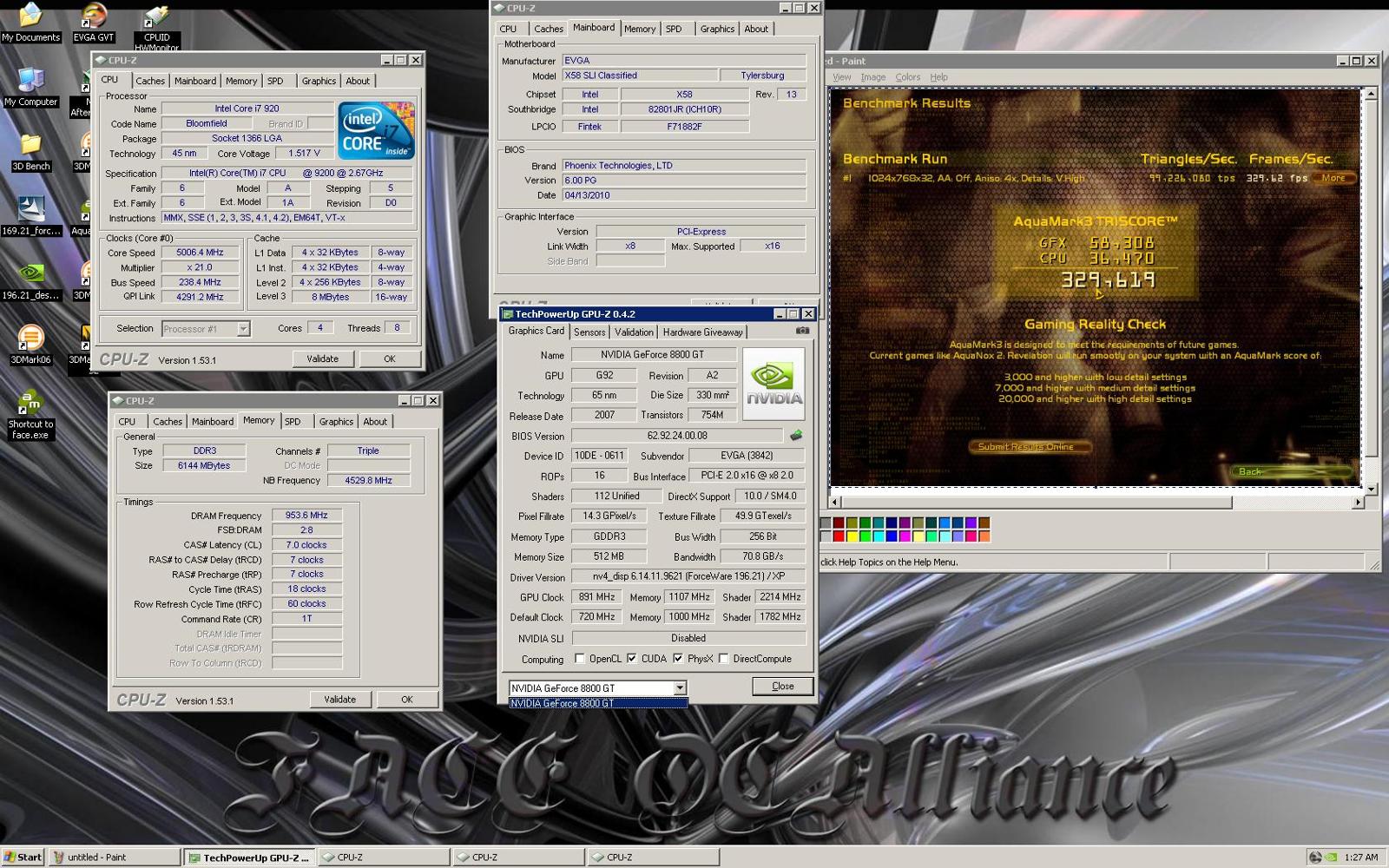Click Validate in CPU-Z CPU window

tap(322, 358)
